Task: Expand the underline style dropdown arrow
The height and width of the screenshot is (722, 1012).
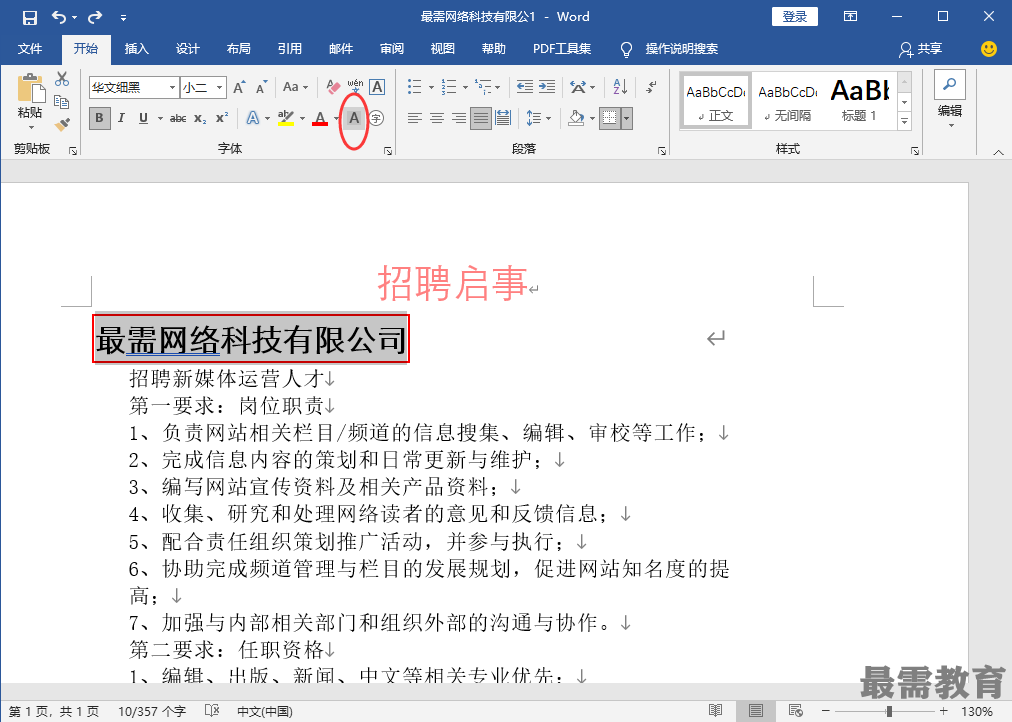Action: [x=159, y=118]
